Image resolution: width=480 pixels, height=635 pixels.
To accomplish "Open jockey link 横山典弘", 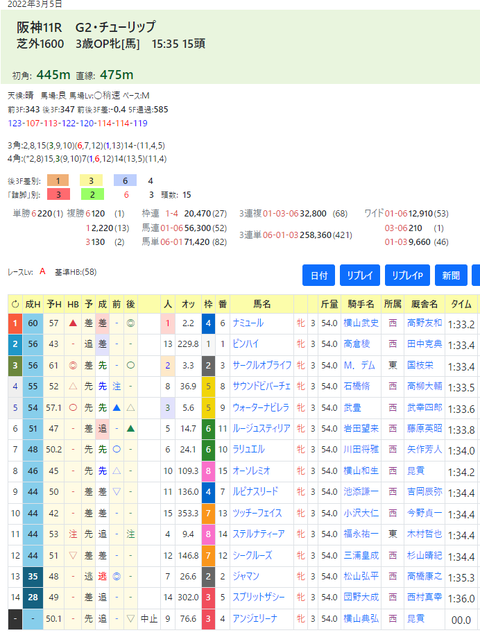I will 361,618.
